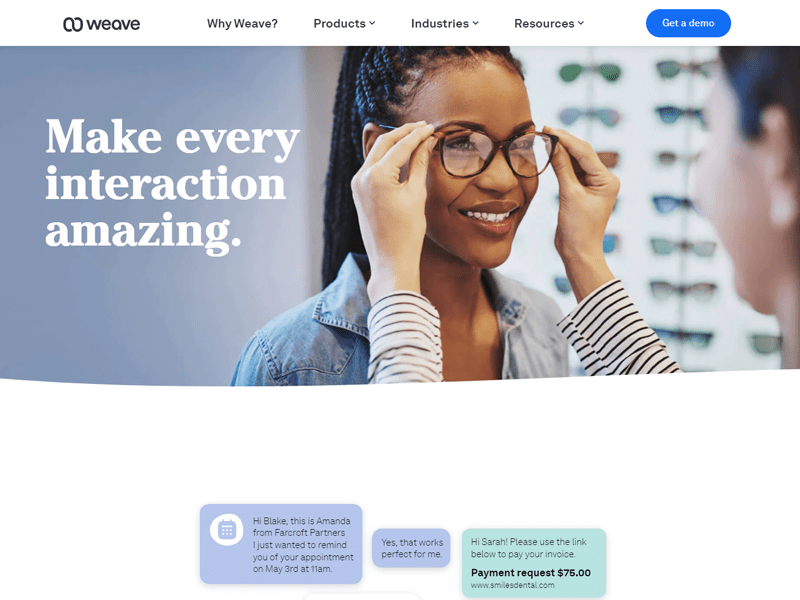Expand the Resources dropdown menu

pyautogui.click(x=549, y=23)
